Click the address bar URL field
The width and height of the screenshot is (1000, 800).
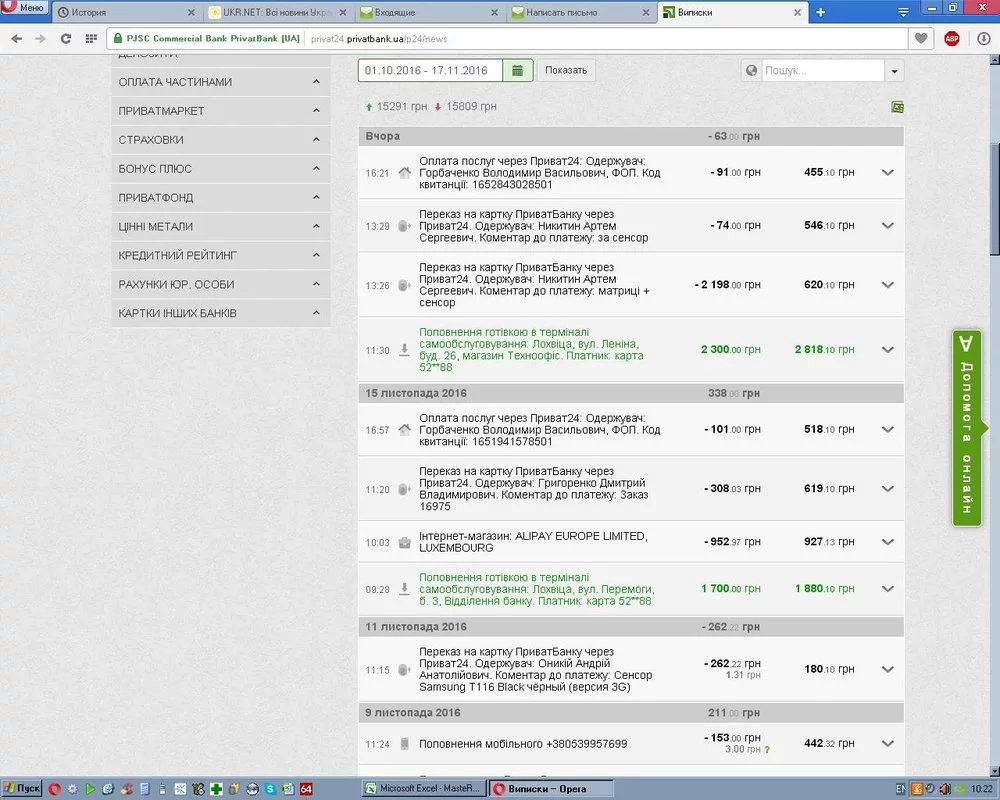[x=606, y=39]
